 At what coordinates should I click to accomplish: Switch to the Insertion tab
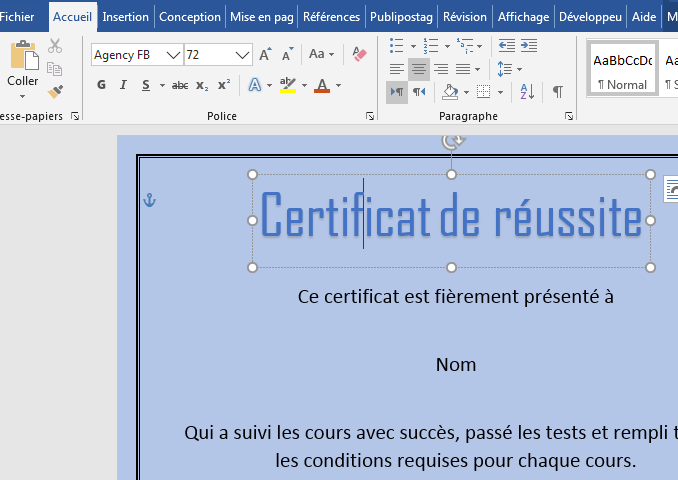click(x=125, y=17)
